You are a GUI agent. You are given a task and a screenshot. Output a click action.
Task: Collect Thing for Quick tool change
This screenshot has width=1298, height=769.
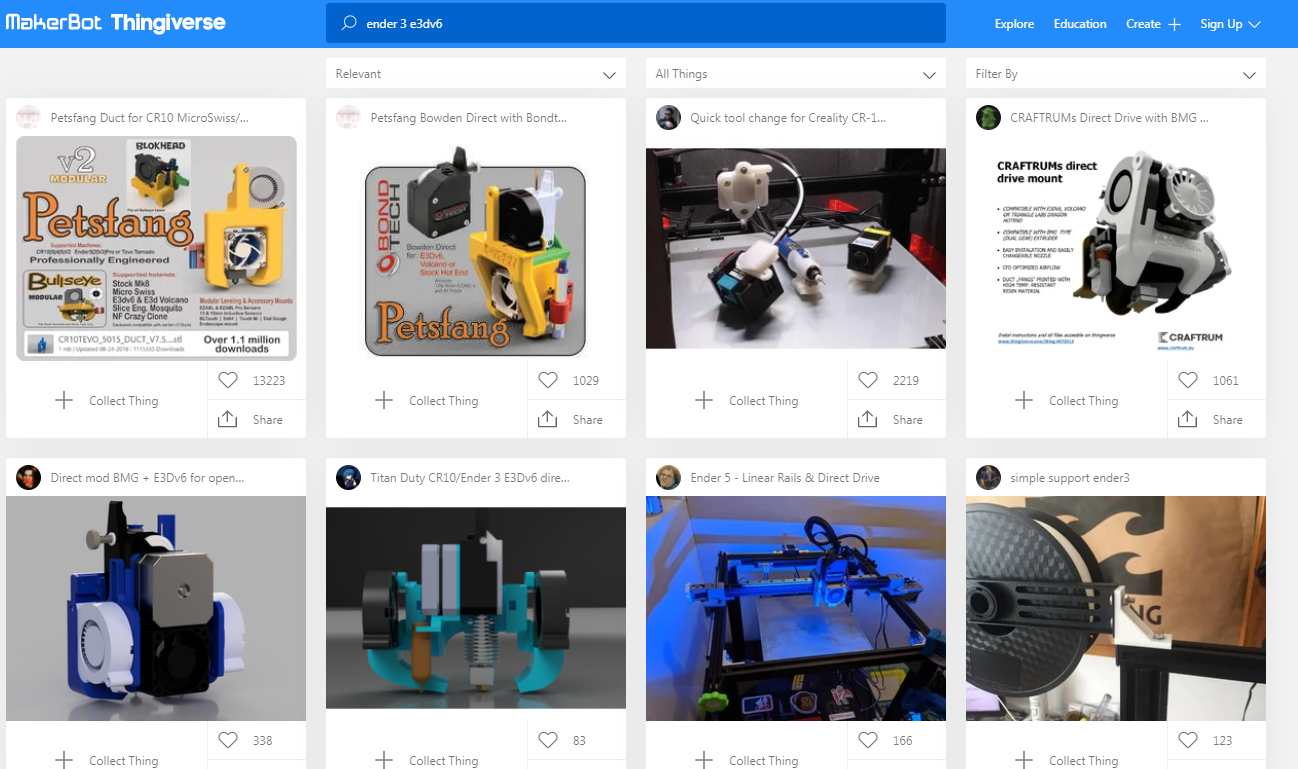(746, 400)
